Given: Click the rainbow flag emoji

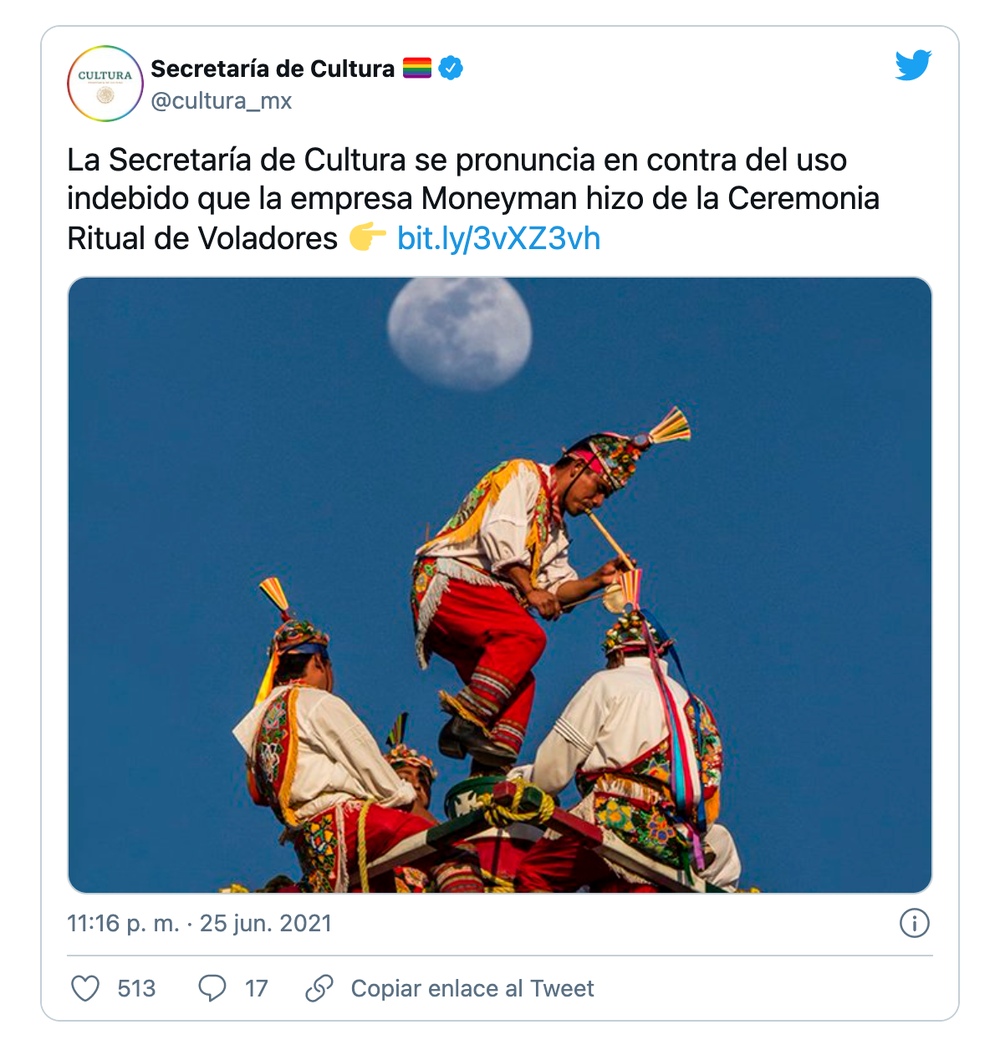Looking at the screenshot, I should (x=417, y=68).
